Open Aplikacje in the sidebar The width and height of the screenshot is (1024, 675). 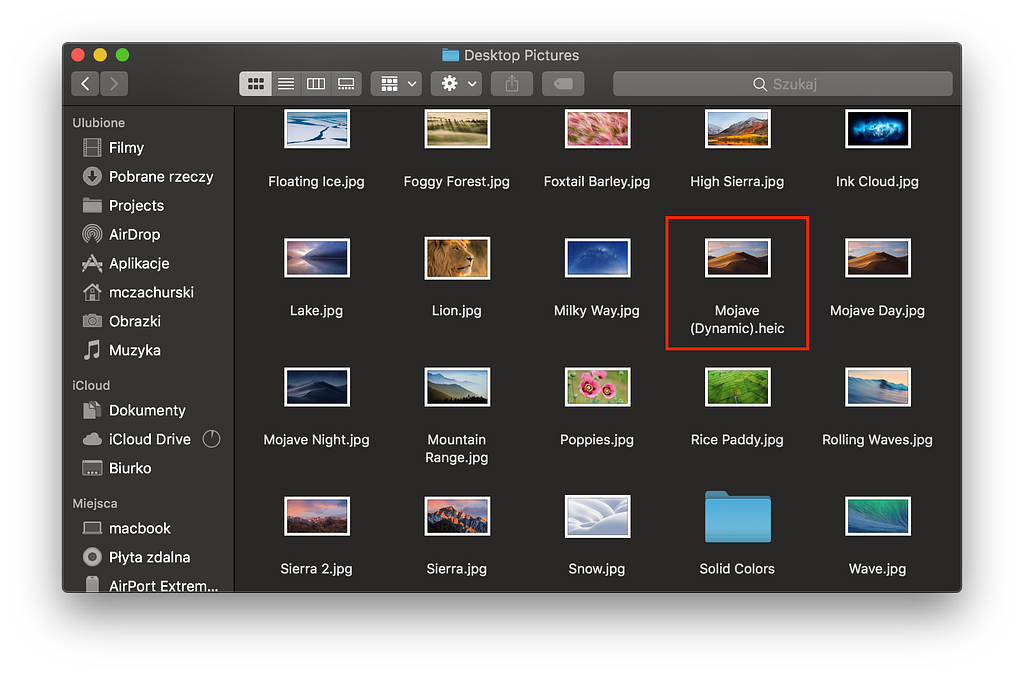(148, 264)
